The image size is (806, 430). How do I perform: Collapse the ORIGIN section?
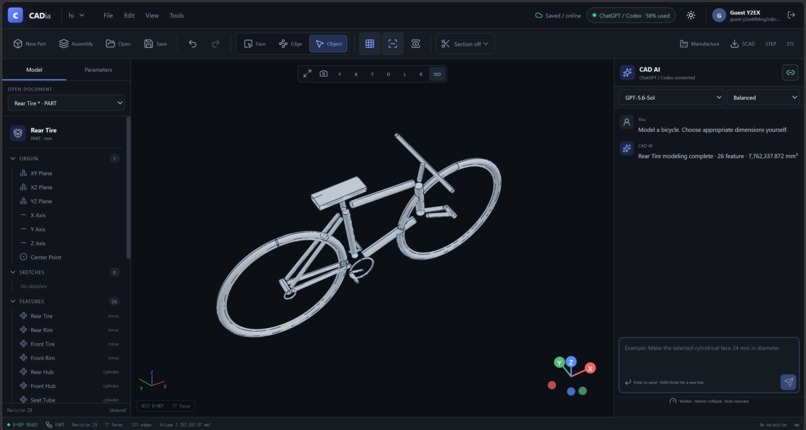(13, 158)
